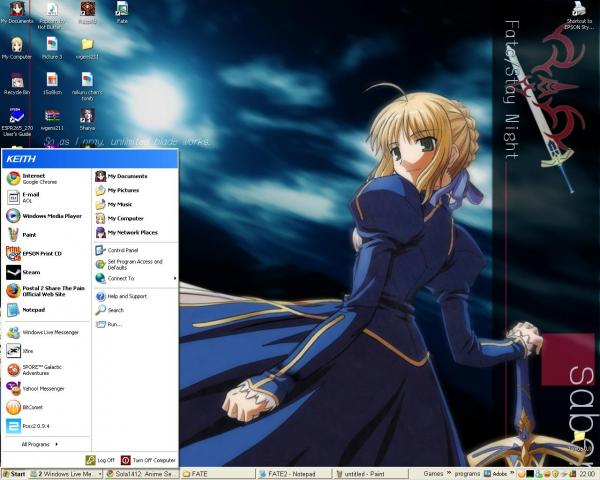Viewport: 600px width, 480px height.
Task: Launch Windows Media Player
Action: [x=47, y=216]
